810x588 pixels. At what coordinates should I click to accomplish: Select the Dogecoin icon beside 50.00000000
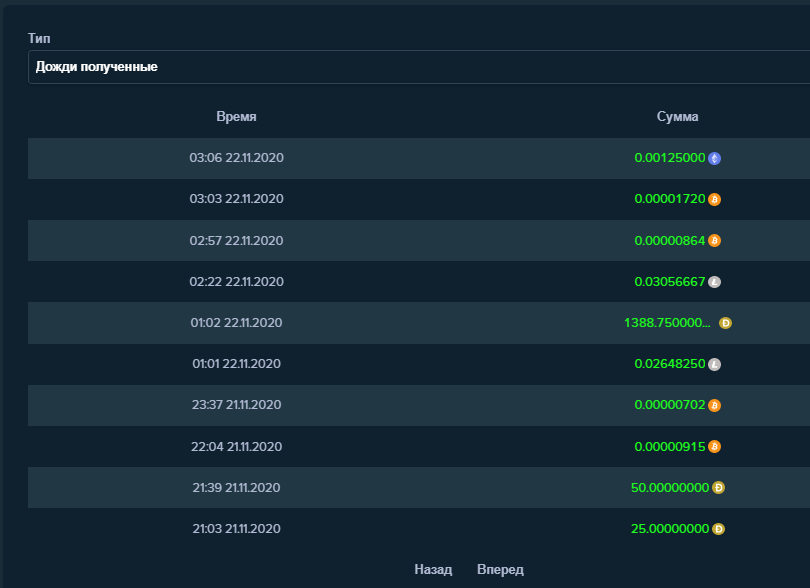[718, 488]
